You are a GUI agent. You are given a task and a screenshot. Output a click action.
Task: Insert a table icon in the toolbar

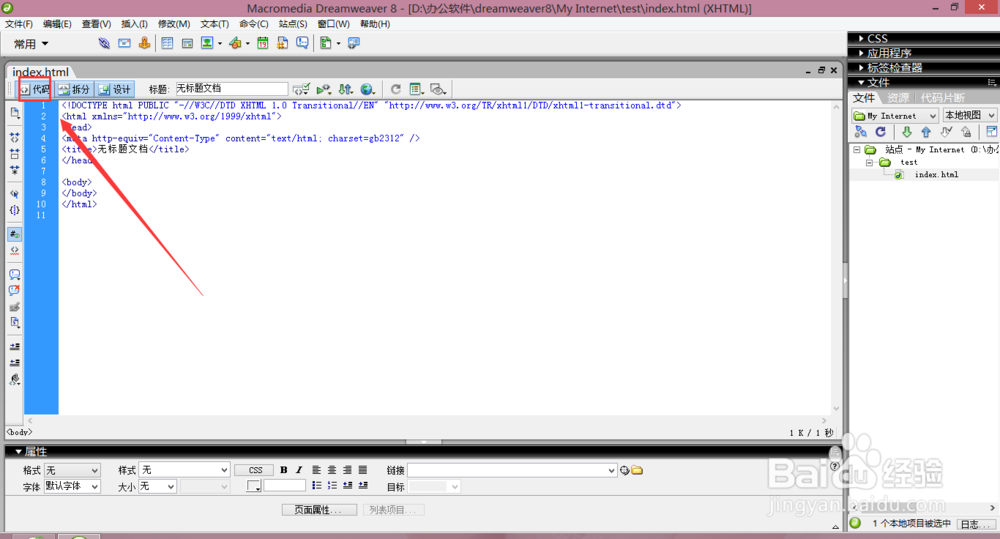pos(167,43)
